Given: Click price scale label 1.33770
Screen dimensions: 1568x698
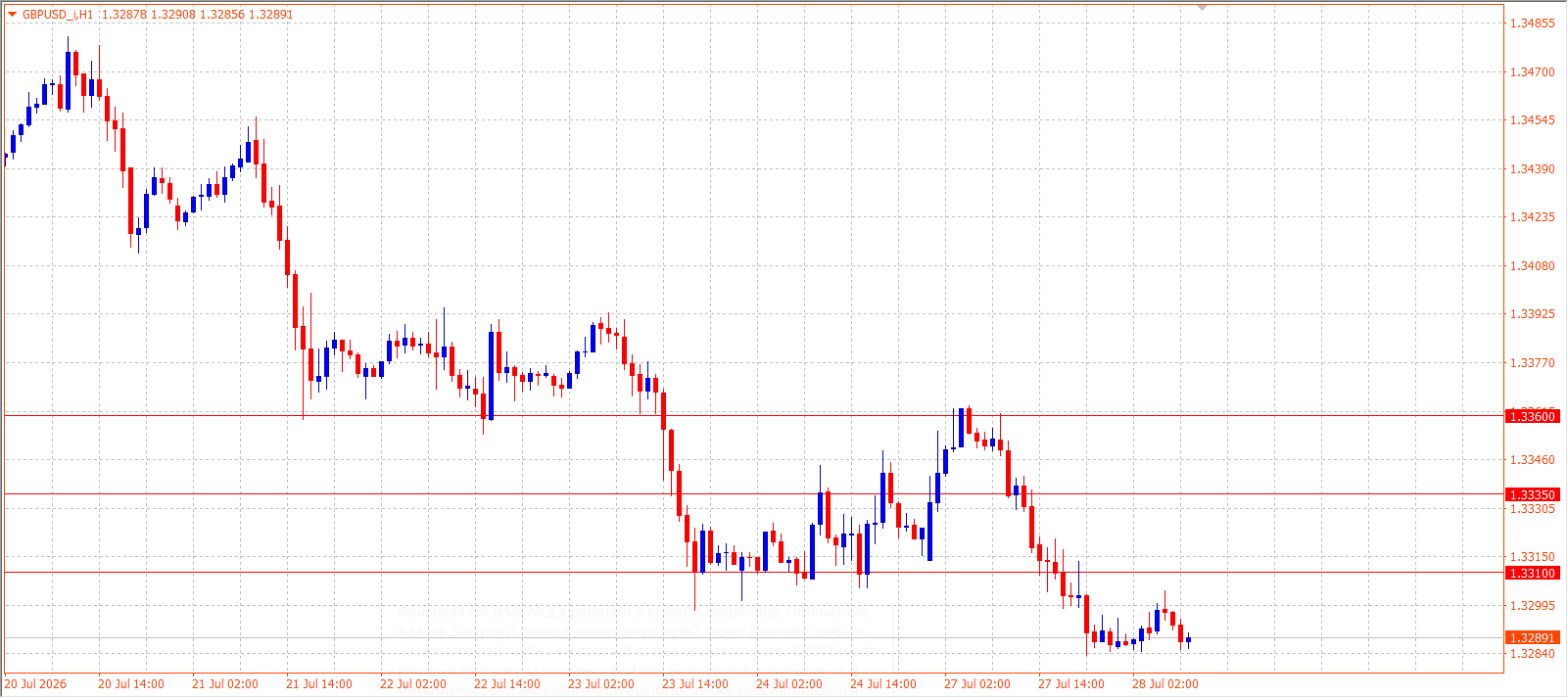Looking at the screenshot, I should click(x=1533, y=363).
